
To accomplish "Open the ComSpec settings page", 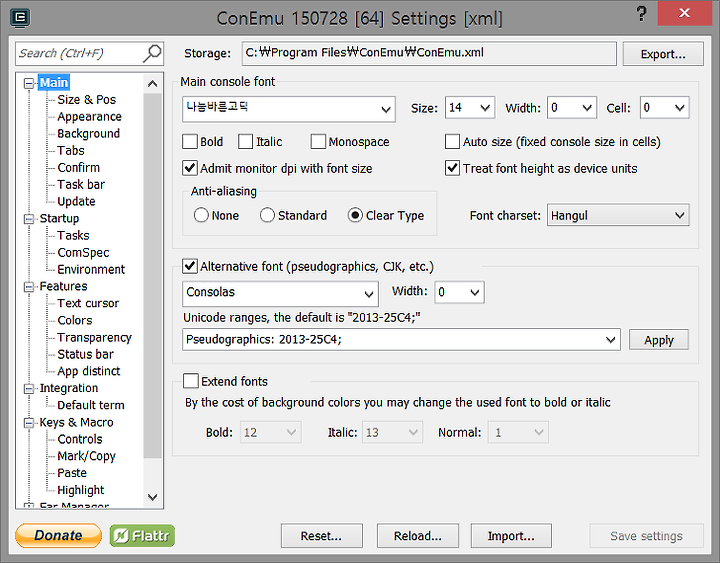I will pyautogui.click(x=84, y=253).
